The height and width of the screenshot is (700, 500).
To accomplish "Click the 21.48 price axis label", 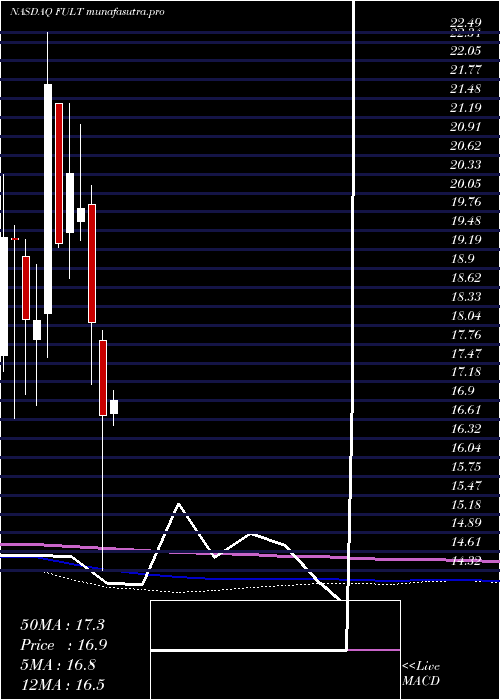I will [466, 89].
